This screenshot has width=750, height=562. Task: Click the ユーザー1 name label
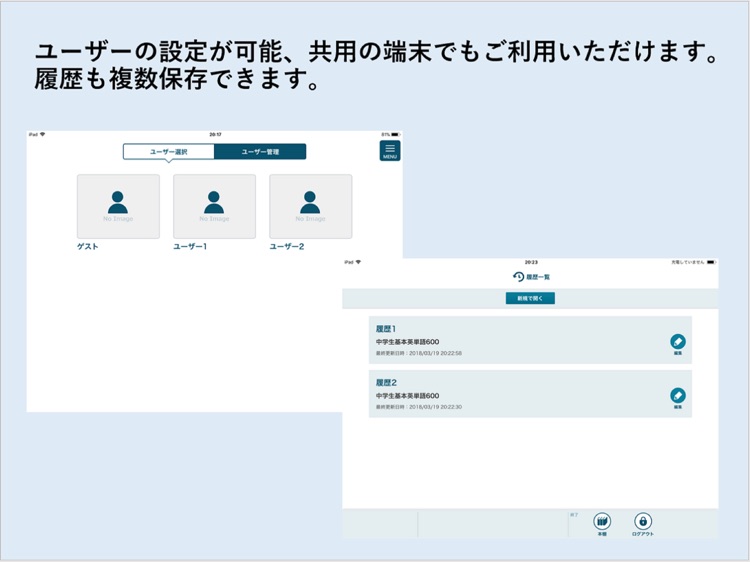190,246
